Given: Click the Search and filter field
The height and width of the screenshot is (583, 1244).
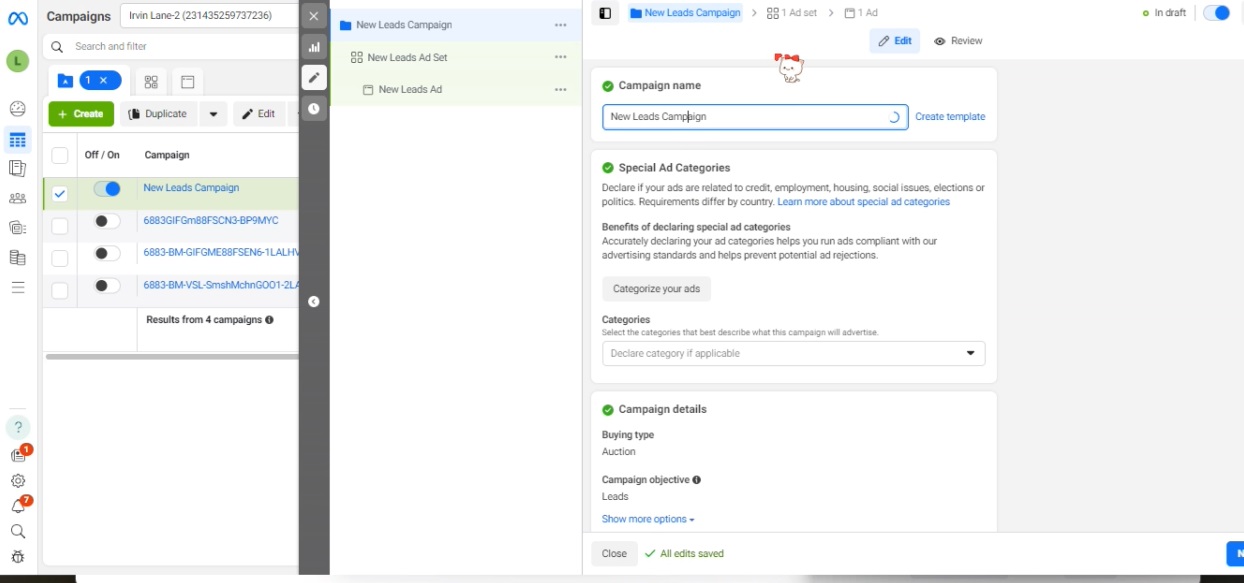Looking at the screenshot, I should [x=171, y=46].
